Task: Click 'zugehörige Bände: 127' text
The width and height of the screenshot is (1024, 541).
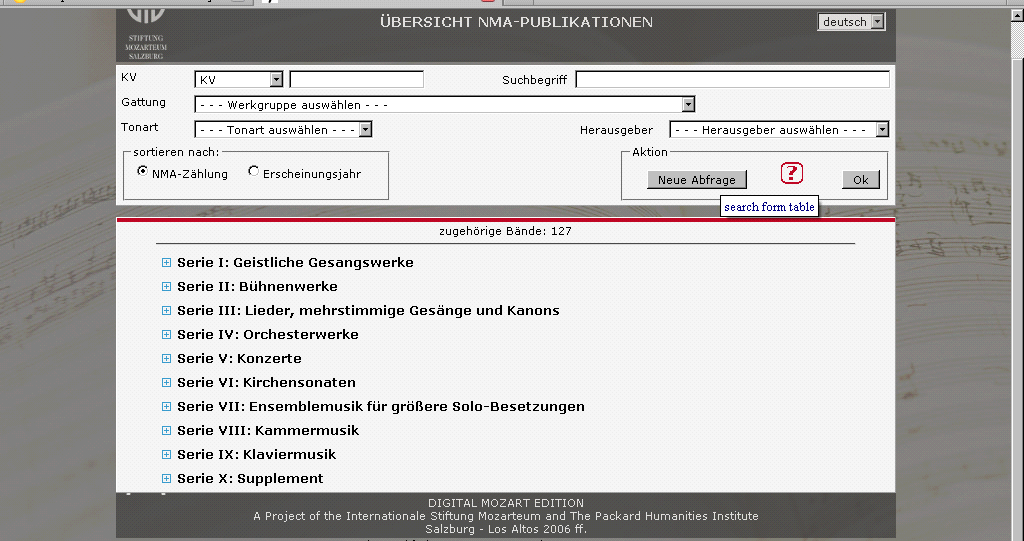Action: pyautogui.click(x=505, y=231)
